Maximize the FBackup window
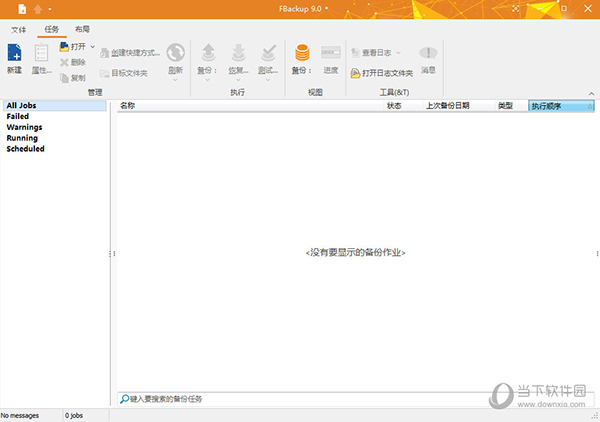 (x=564, y=8)
